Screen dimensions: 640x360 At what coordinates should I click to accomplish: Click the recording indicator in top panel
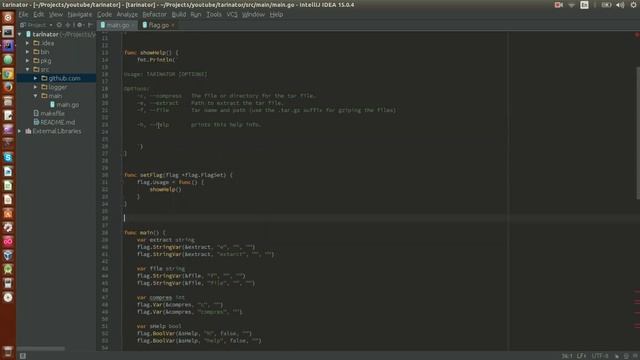point(558,5)
